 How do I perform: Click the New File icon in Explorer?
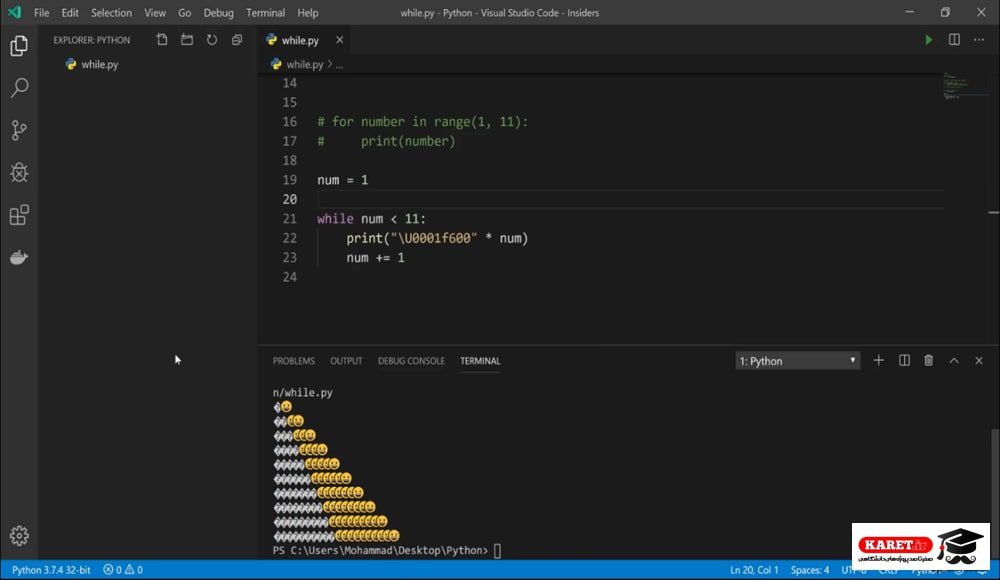pos(162,40)
